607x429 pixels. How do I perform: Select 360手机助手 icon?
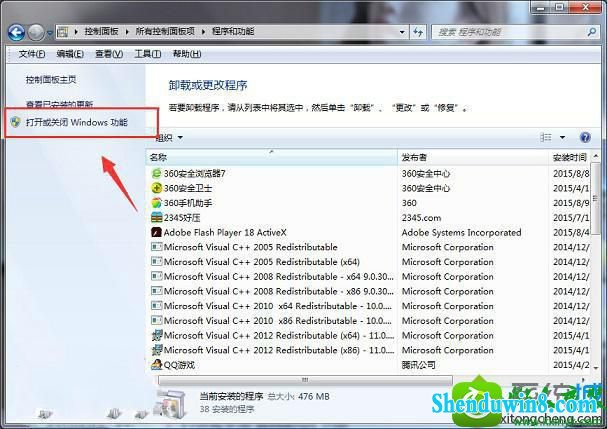pos(156,203)
